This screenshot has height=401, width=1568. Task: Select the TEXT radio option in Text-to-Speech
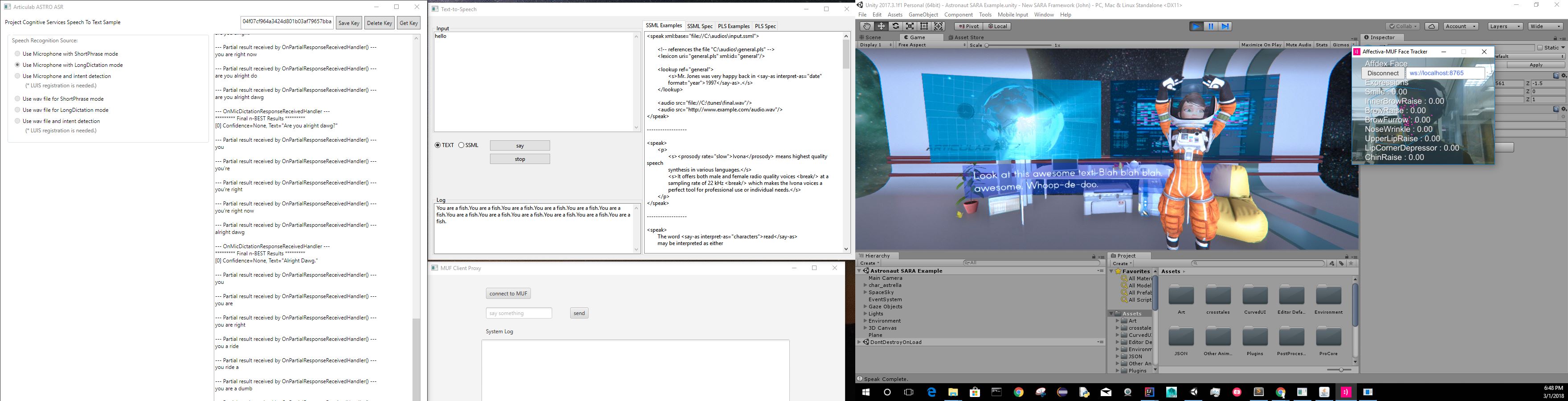click(437, 145)
